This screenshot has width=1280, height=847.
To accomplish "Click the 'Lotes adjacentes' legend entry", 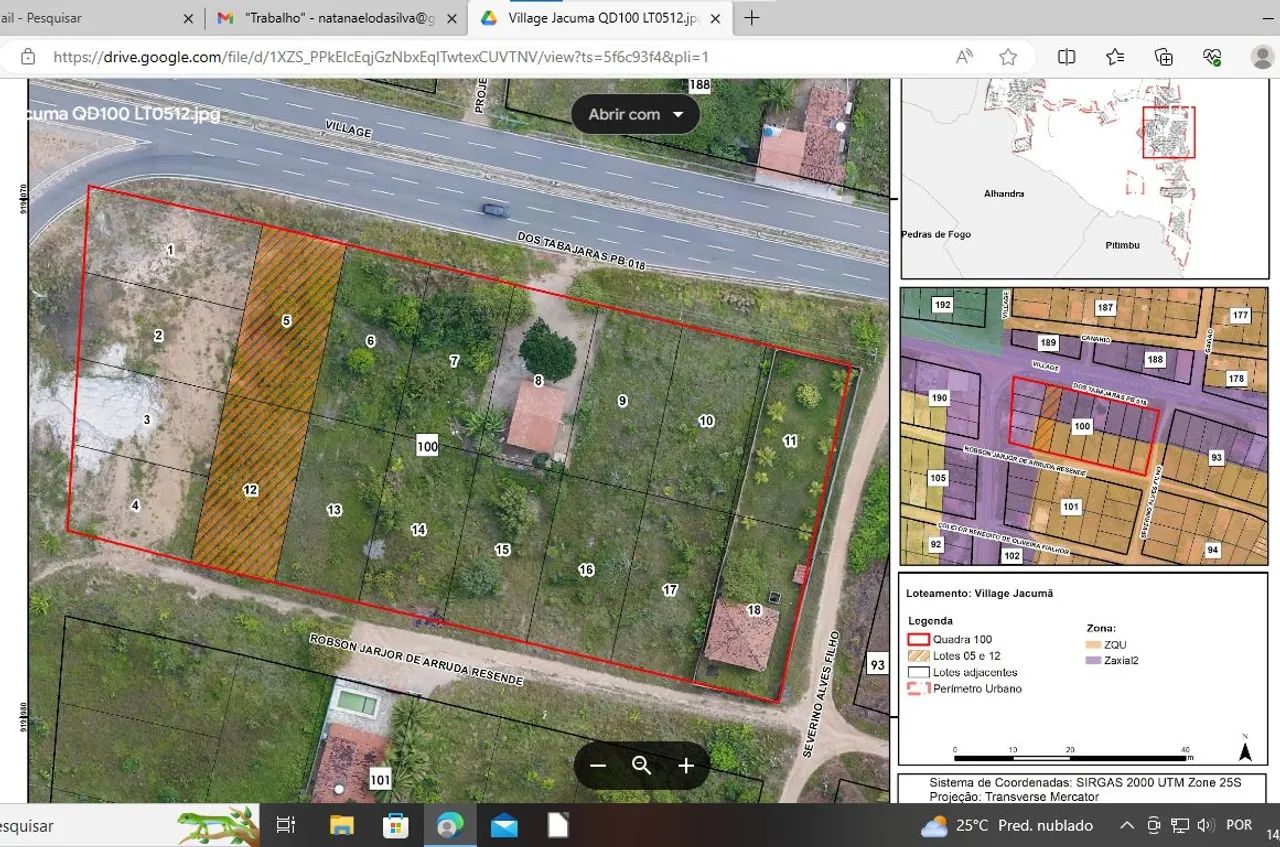I will (962, 672).
